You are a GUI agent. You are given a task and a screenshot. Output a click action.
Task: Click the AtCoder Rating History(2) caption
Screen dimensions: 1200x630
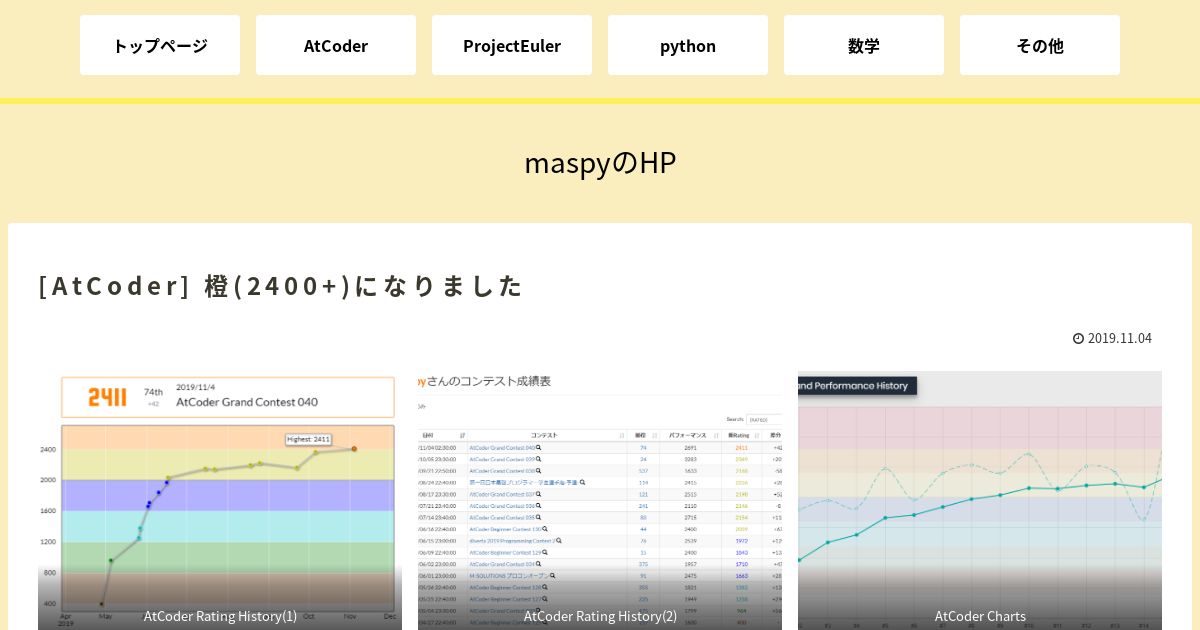pyautogui.click(x=600, y=616)
